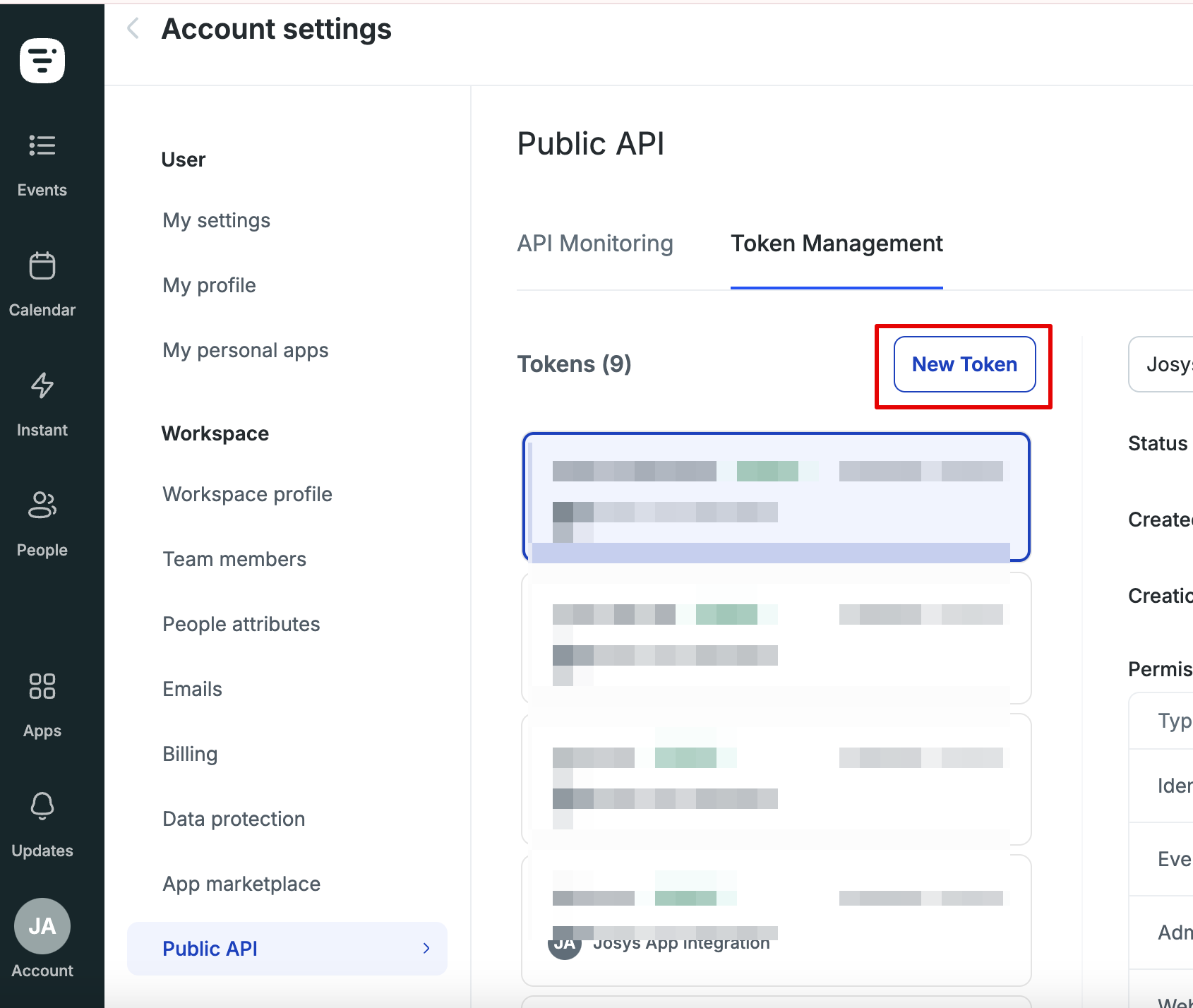Screen dimensions: 1193x1008
Task: Open the People icon in sidebar
Action: (42, 505)
